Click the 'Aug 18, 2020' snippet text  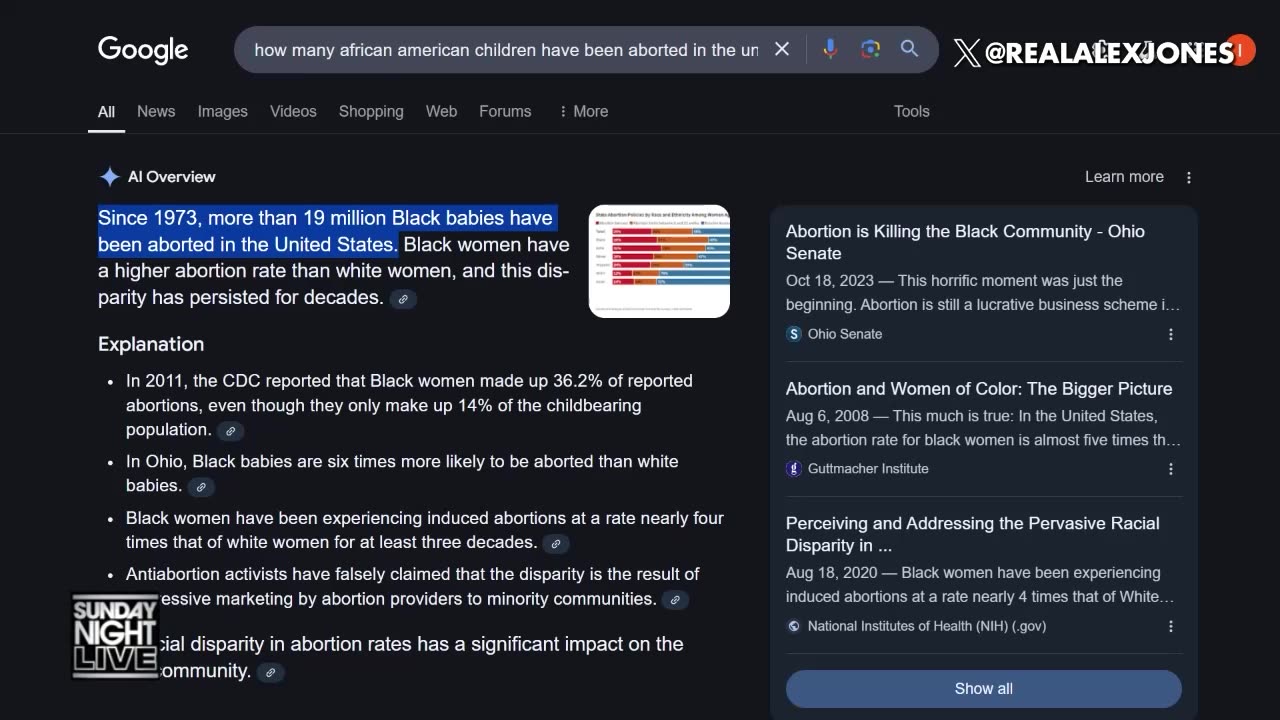click(980, 585)
